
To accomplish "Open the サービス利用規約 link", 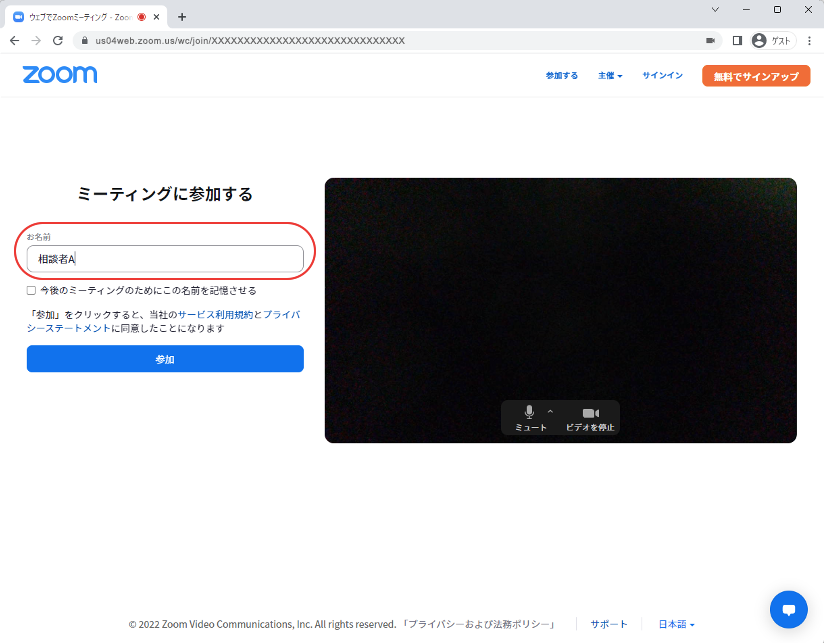I will click(x=215, y=315).
